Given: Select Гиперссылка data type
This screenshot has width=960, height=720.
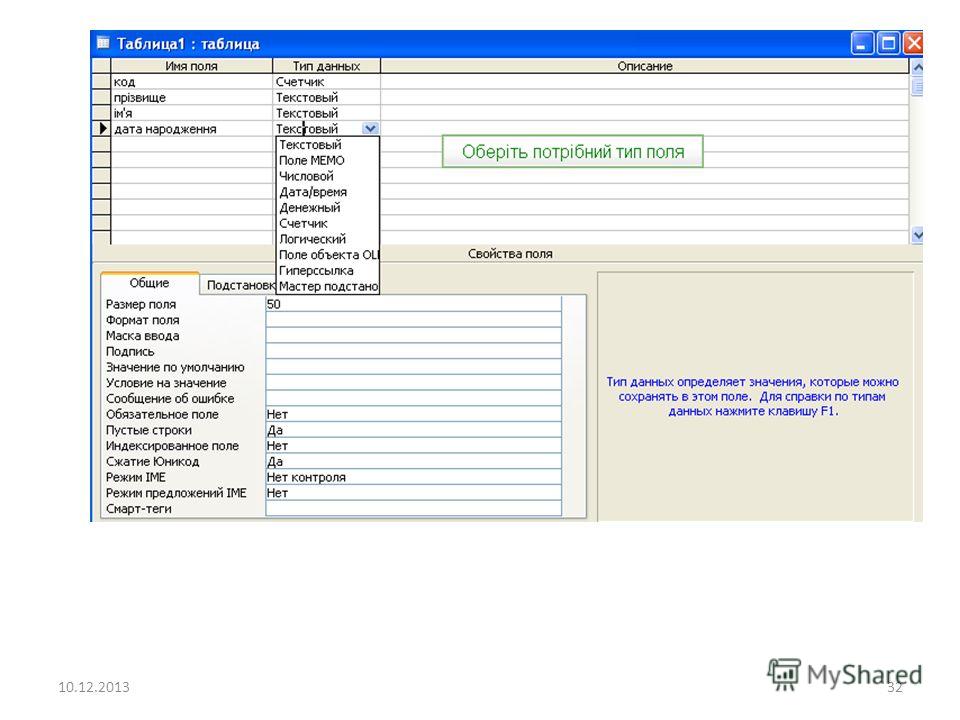Looking at the screenshot, I should pyautogui.click(x=328, y=271).
